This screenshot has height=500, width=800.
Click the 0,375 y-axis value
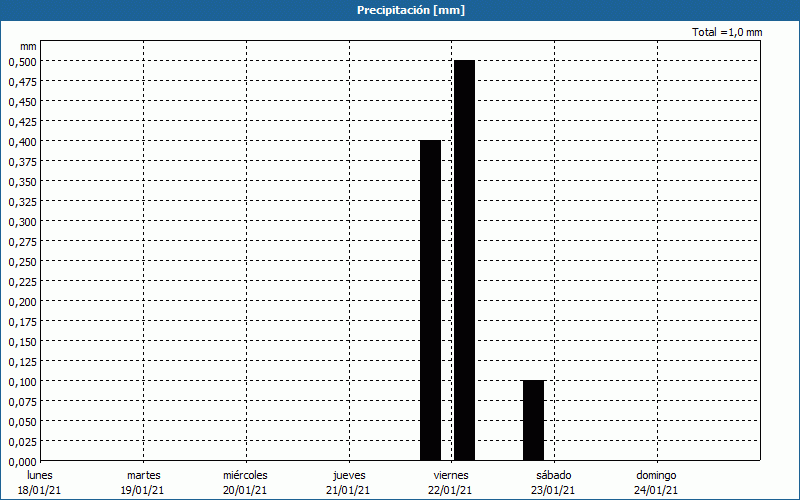click(23, 161)
